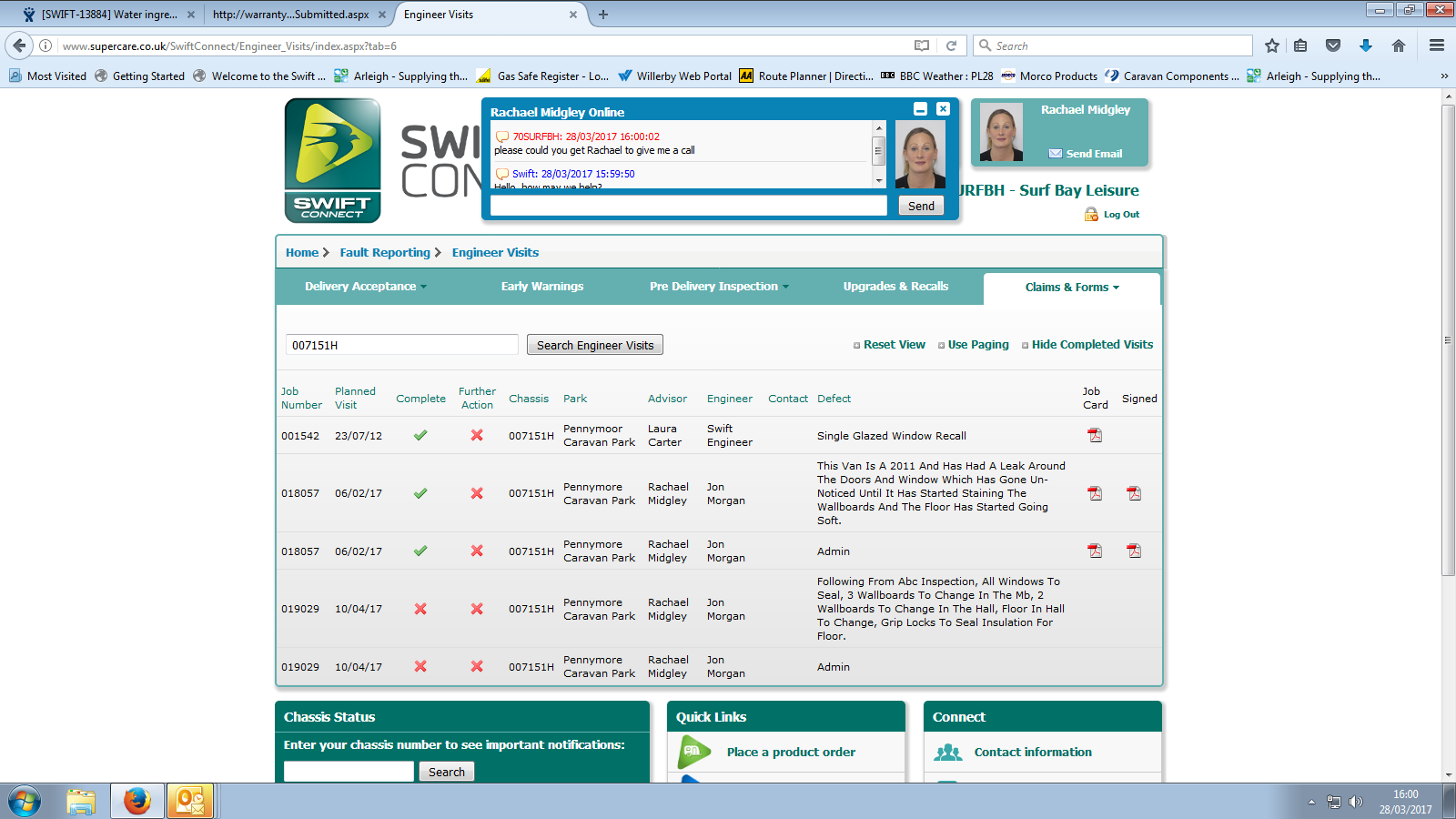
Task: Open Signed PDF for the leak defect visit
Action: [x=1134, y=493]
